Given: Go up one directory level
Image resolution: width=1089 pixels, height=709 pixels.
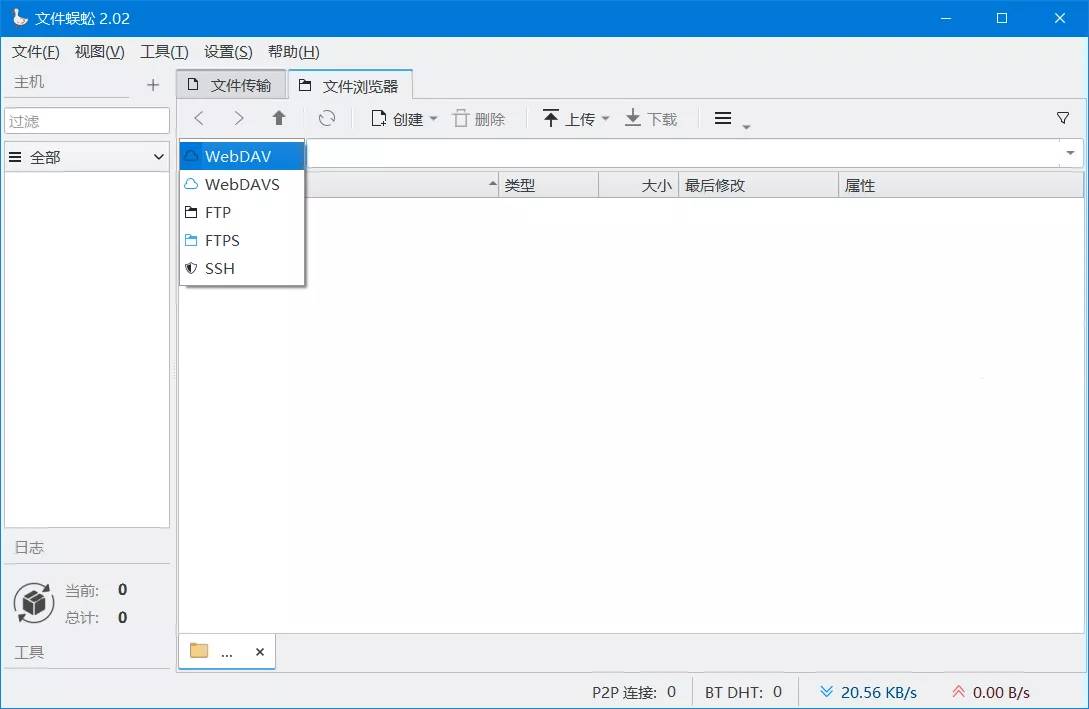Looking at the screenshot, I should click(279, 118).
